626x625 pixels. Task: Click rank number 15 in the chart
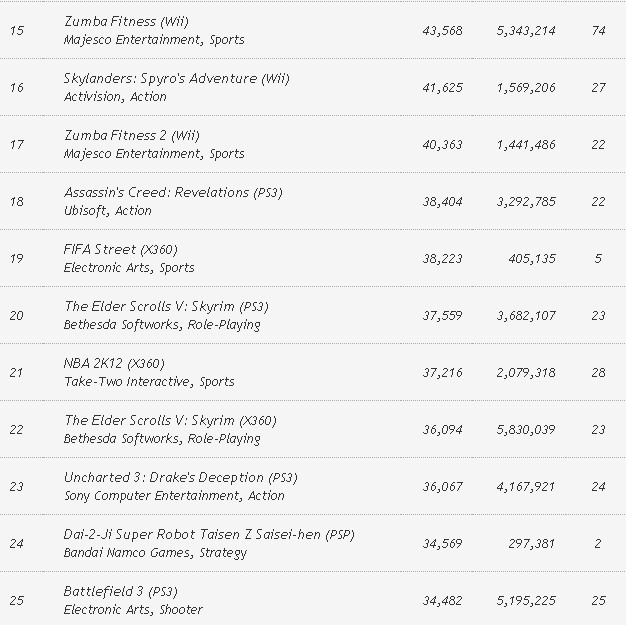click(x=16, y=30)
